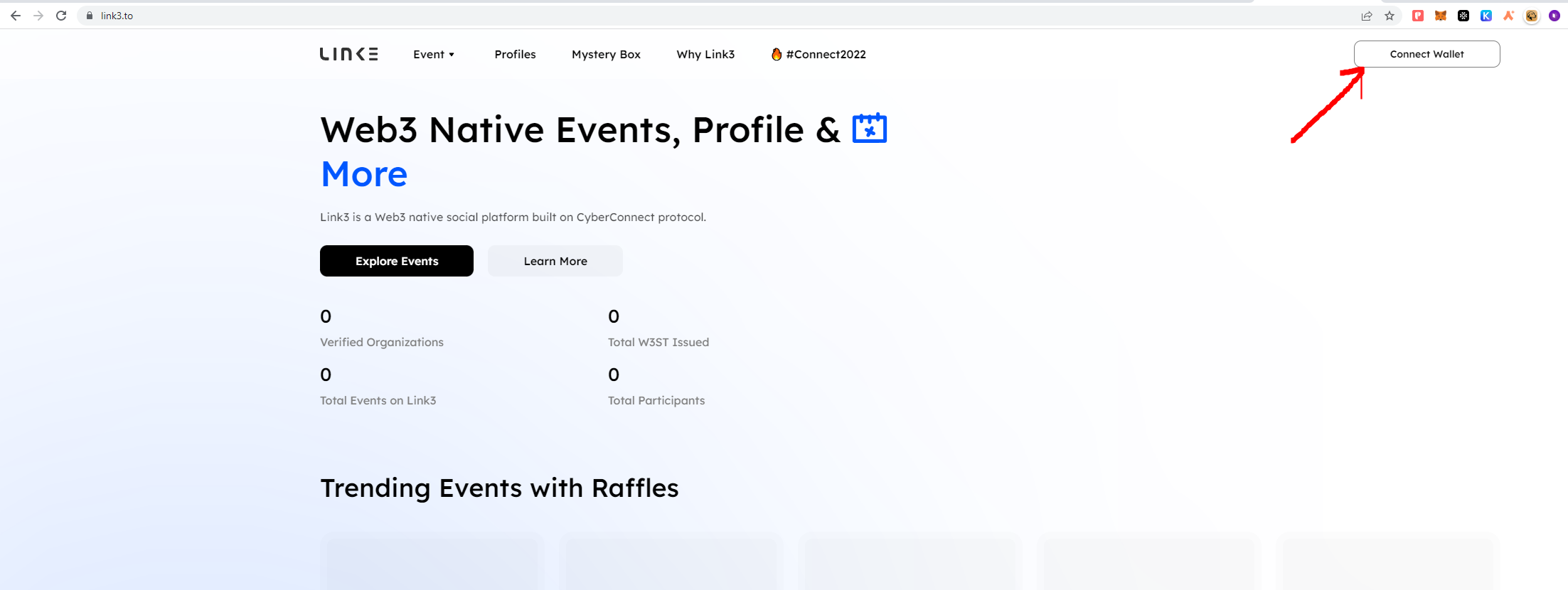Click the count above Verified Organizations

click(326, 316)
